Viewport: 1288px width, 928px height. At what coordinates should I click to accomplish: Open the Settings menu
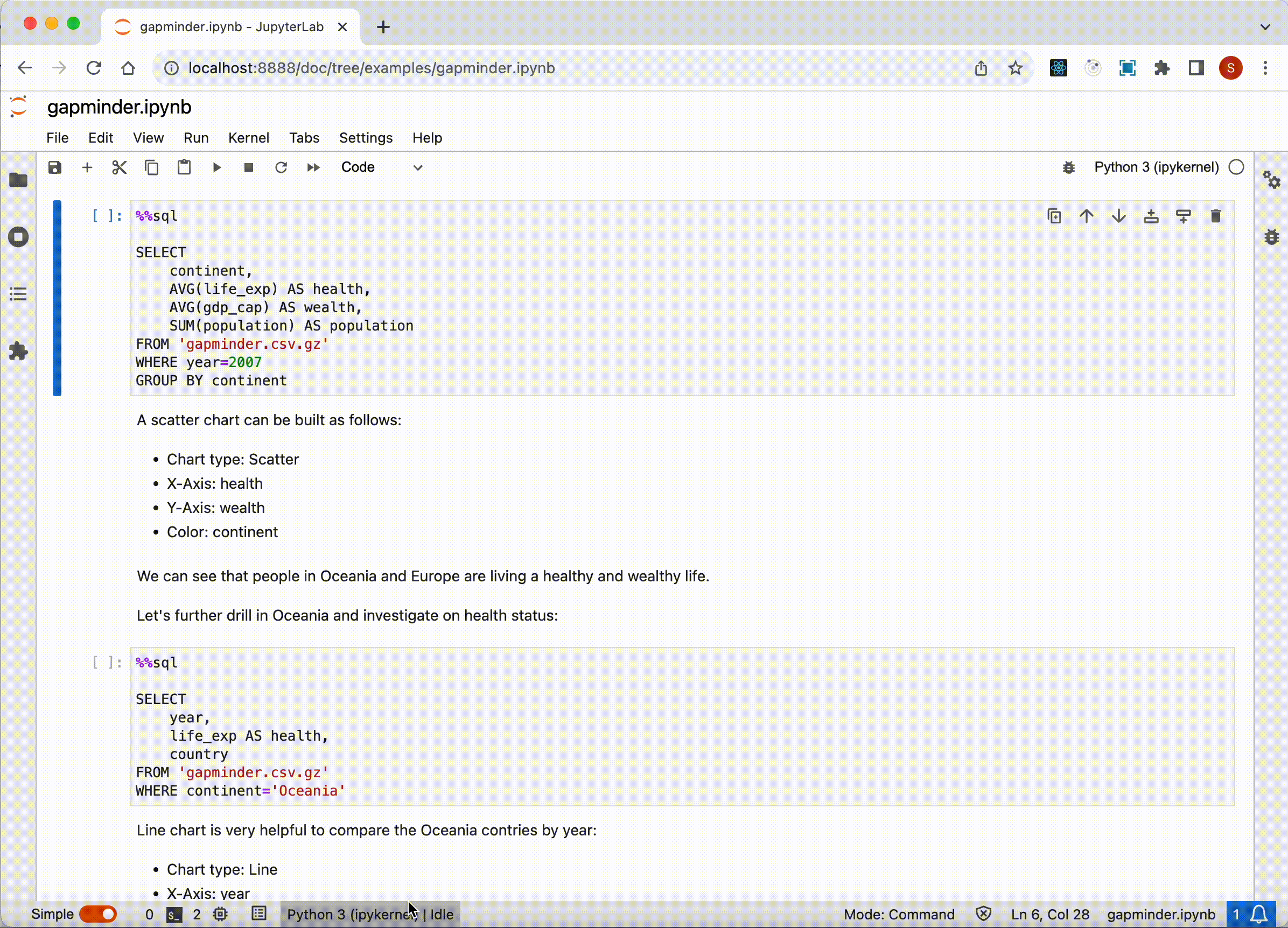365,138
